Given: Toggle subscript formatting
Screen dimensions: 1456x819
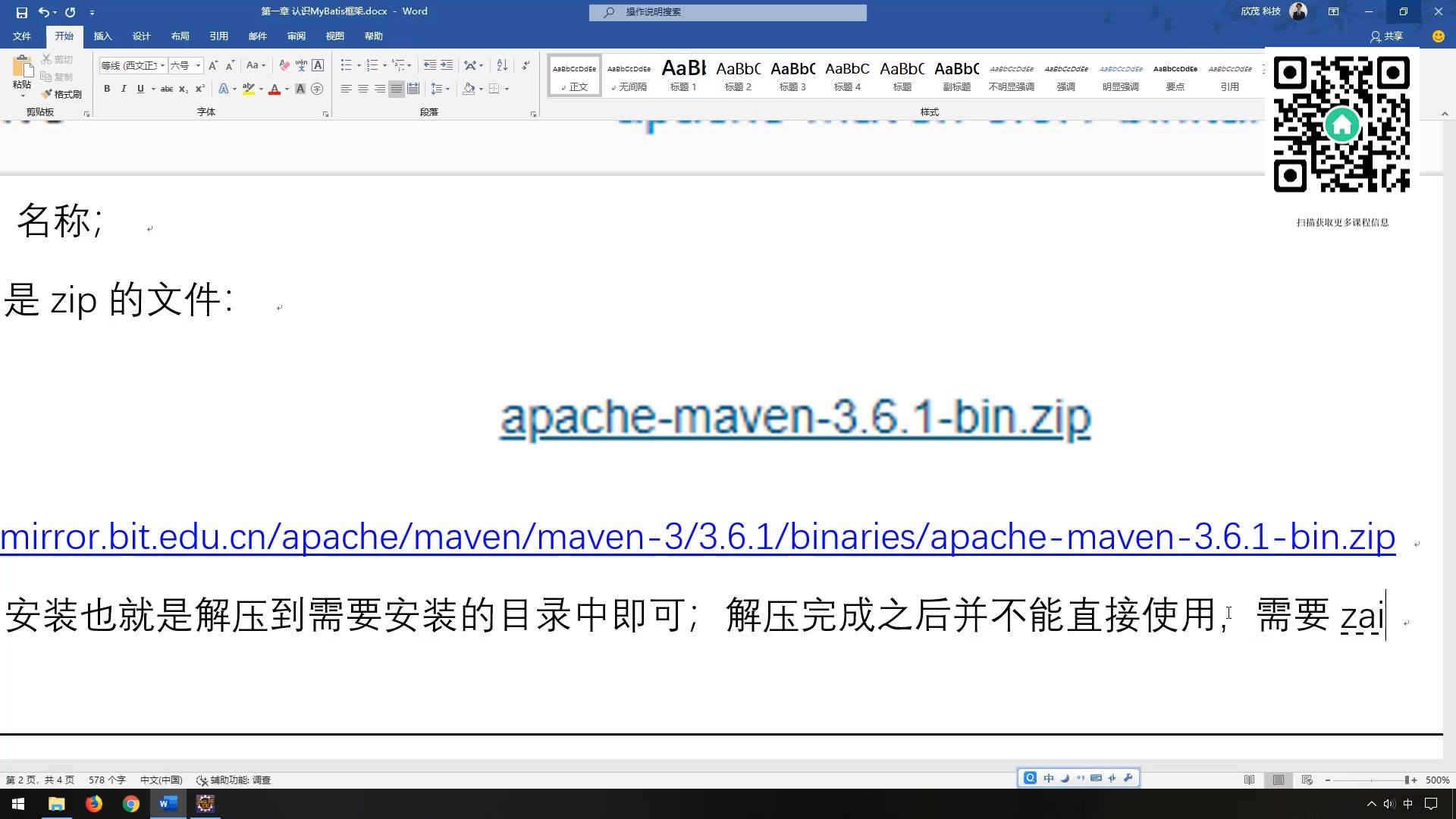Looking at the screenshot, I should [184, 89].
